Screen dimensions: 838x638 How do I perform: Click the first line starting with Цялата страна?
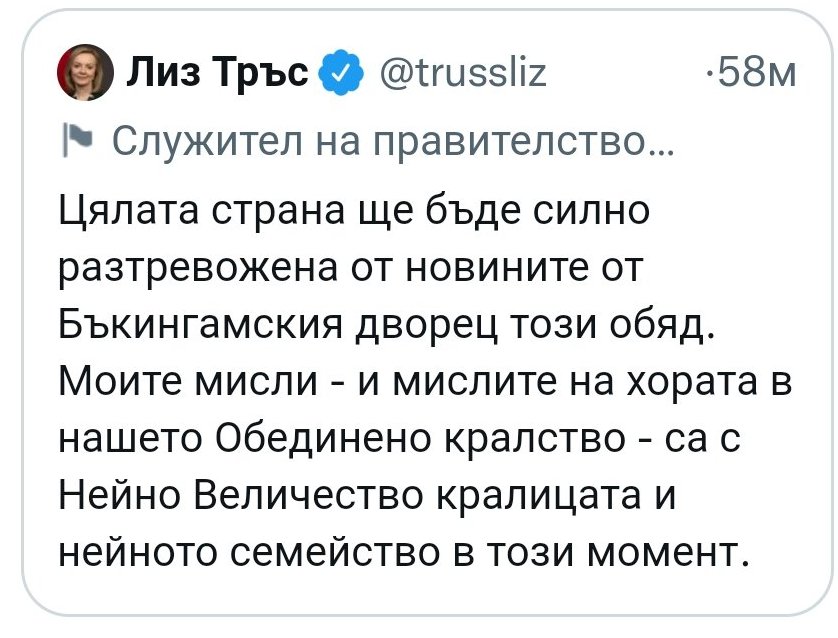[355, 211]
